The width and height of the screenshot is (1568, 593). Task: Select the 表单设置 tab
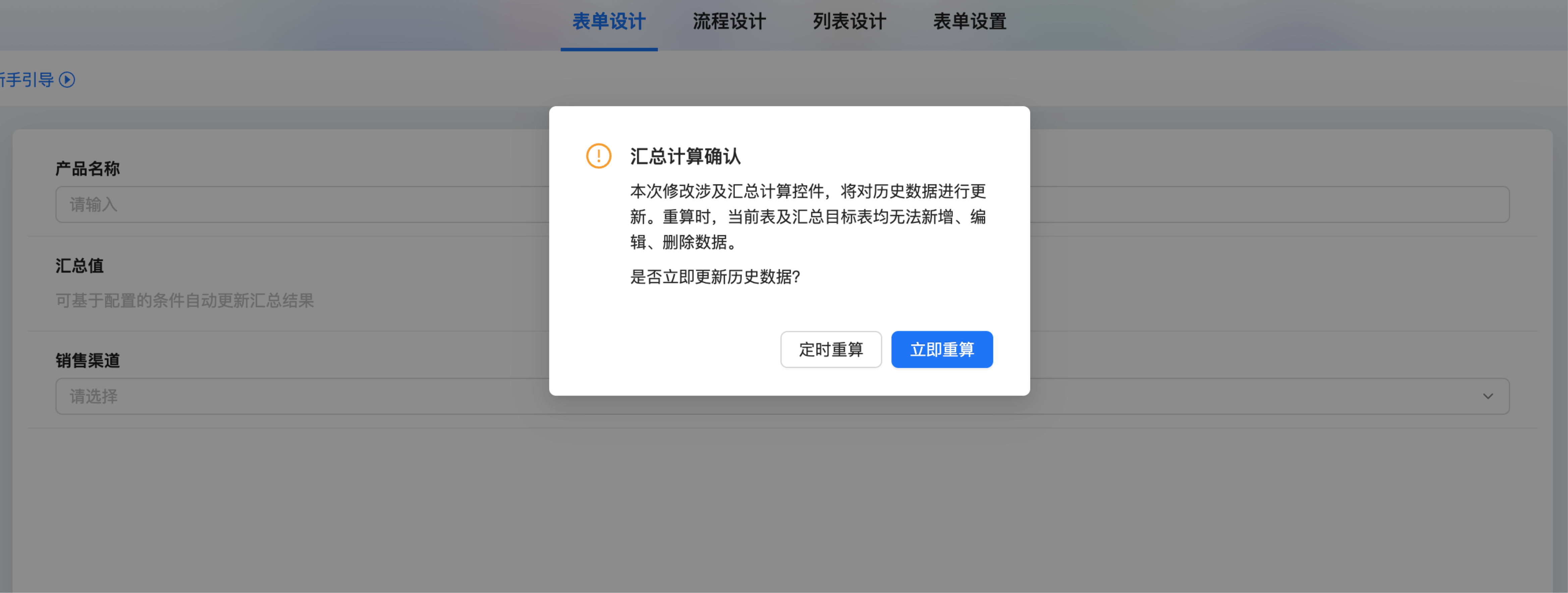click(x=970, y=22)
